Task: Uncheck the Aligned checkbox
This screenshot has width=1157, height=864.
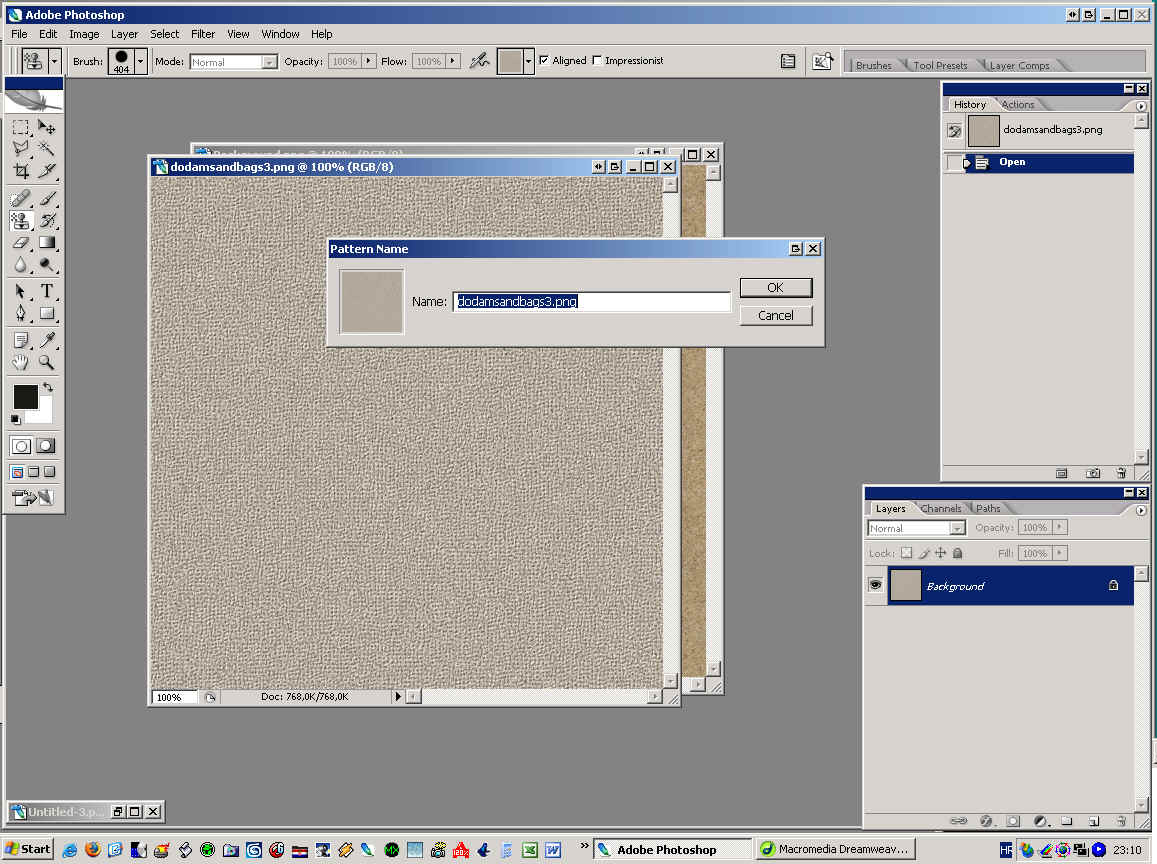Action: pyautogui.click(x=544, y=61)
